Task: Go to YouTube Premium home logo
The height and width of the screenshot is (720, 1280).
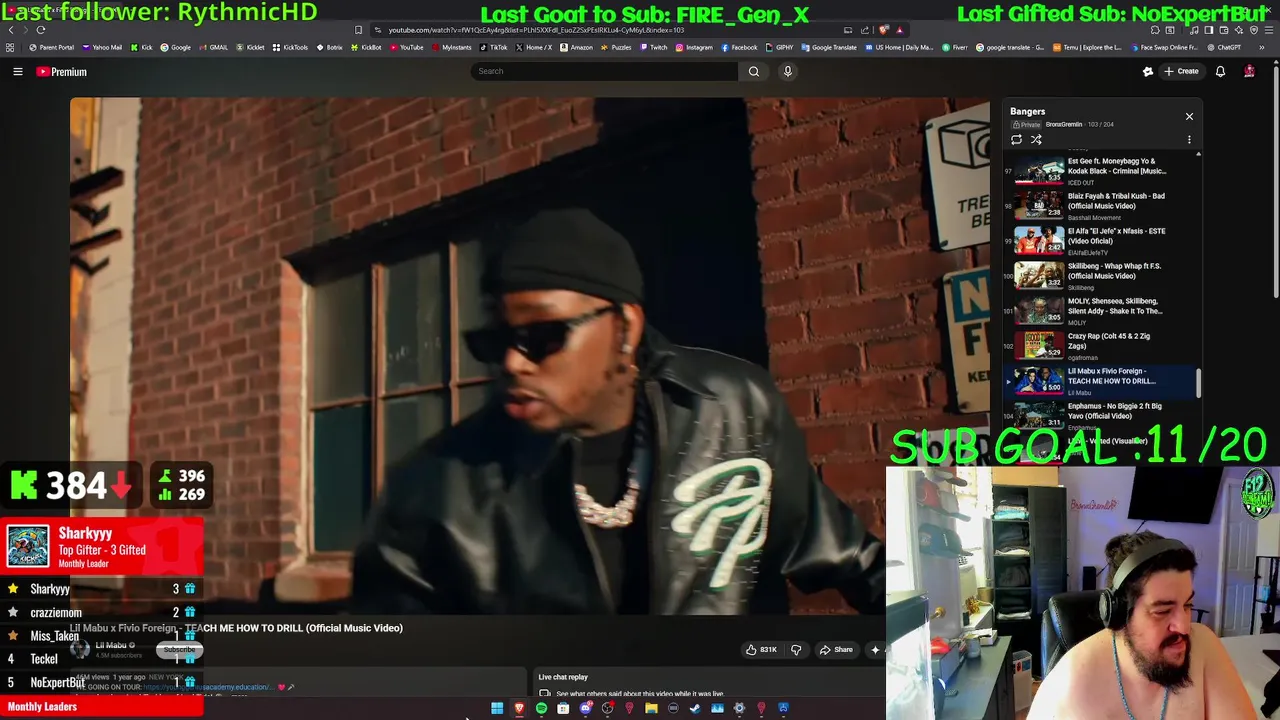Action: [62, 72]
